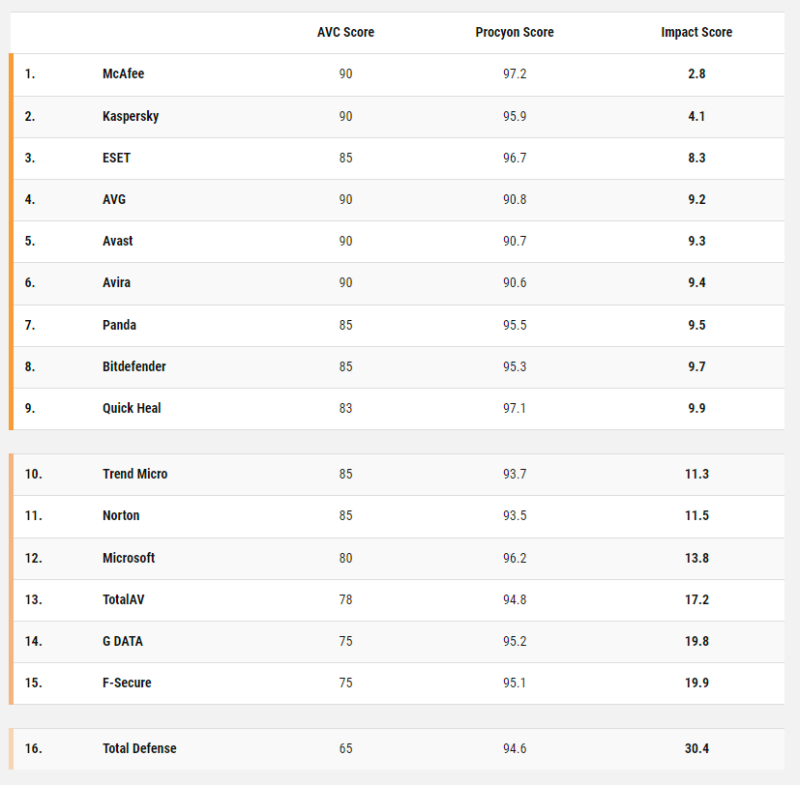The width and height of the screenshot is (800, 785).
Task: Click the Procyon Score column header
Action: [x=514, y=33]
